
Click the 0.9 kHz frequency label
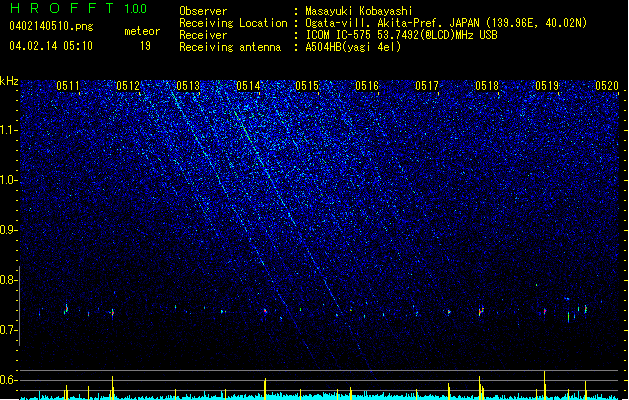(x=8, y=230)
